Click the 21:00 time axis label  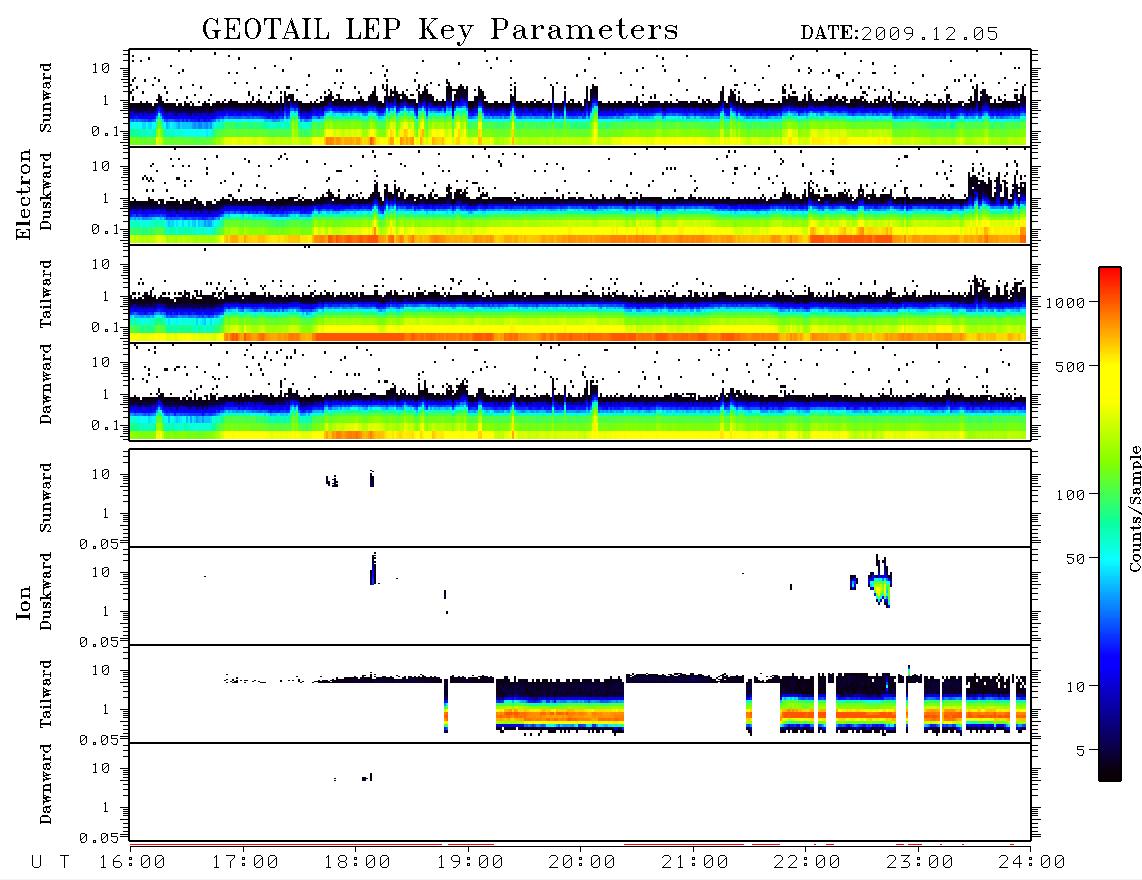[x=696, y=863]
